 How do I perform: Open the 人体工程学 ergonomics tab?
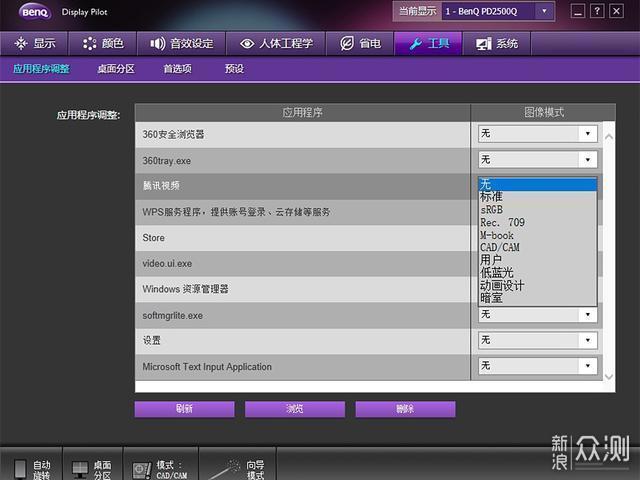276,43
